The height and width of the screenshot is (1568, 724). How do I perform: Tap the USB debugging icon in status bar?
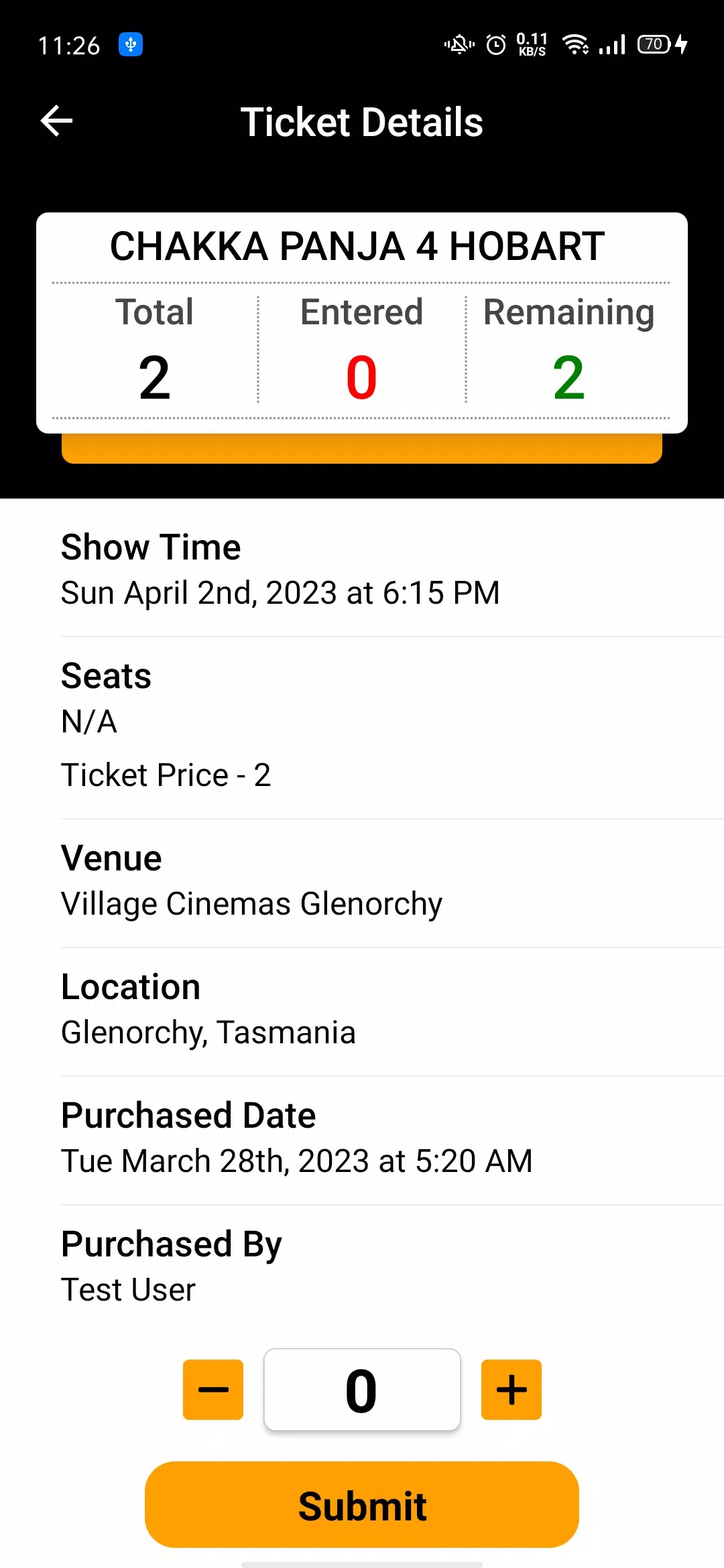[x=131, y=45]
